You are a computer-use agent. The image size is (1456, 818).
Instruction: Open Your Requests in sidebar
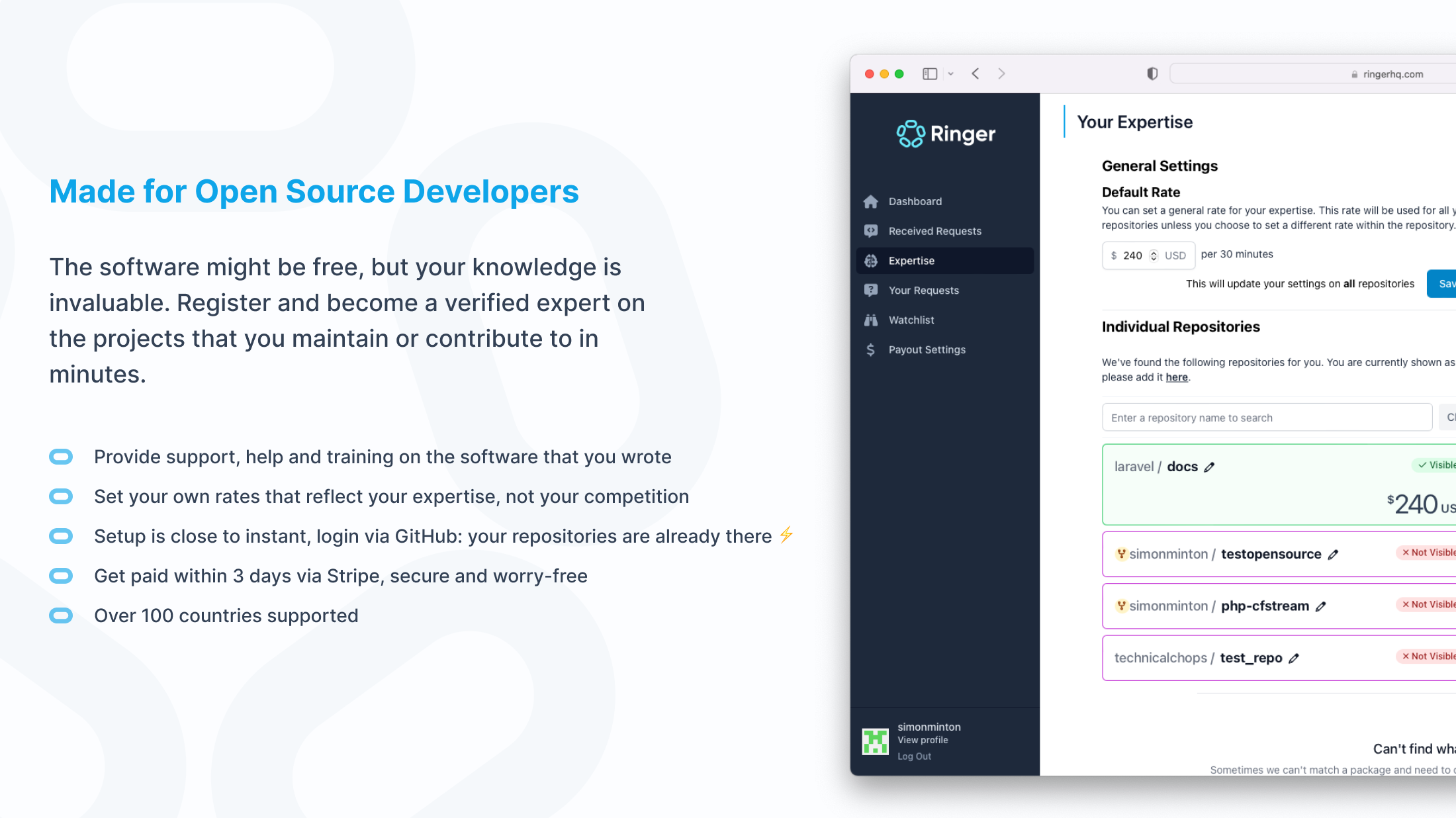pyautogui.click(x=944, y=290)
